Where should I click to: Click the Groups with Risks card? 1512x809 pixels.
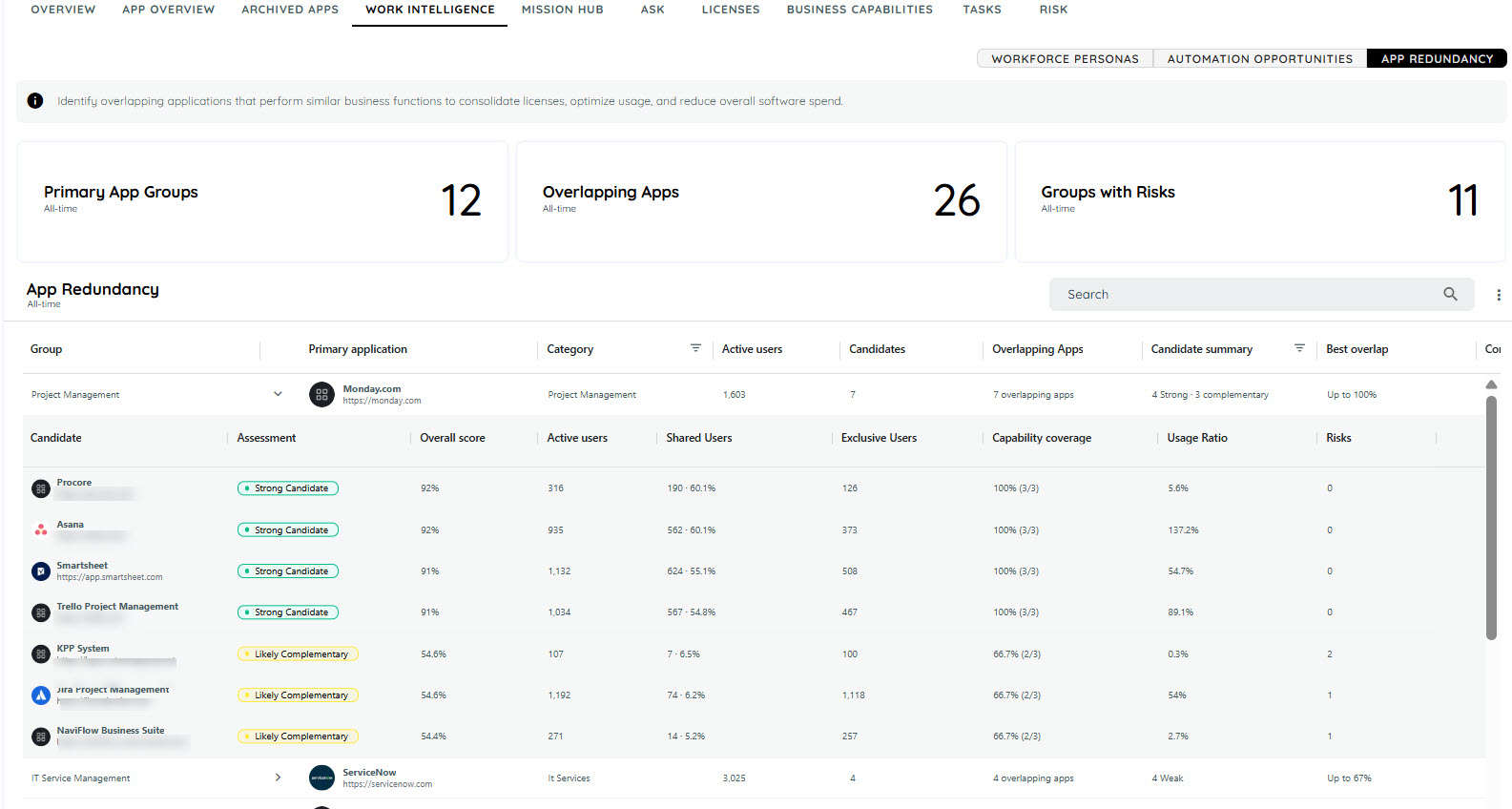(x=1260, y=201)
